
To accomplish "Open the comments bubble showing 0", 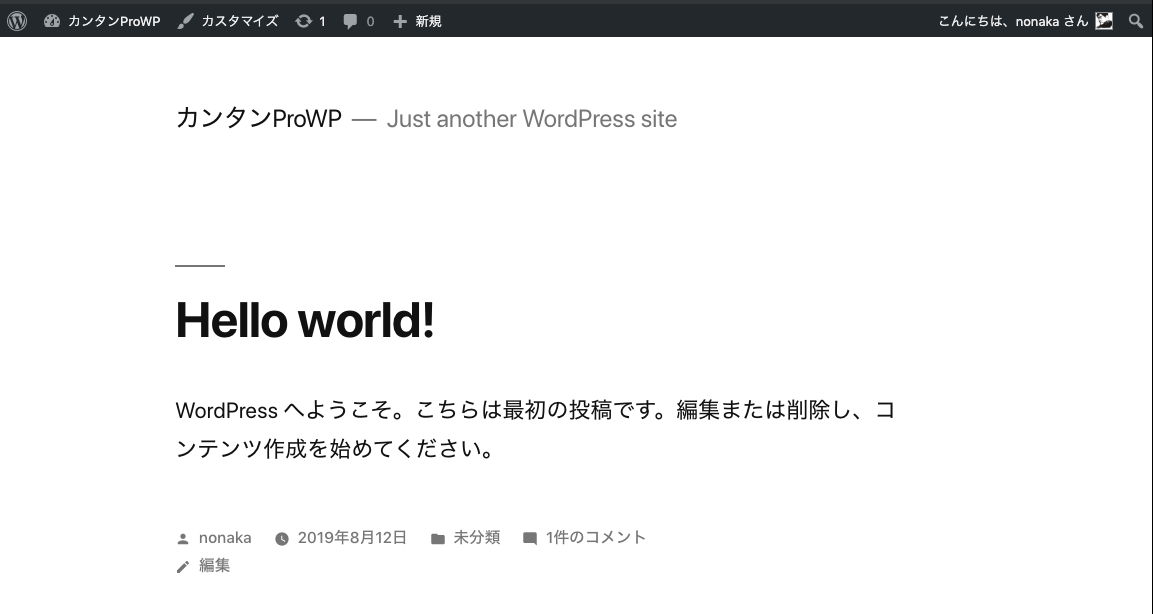I will pyautogui.click(x=359, y=21).
